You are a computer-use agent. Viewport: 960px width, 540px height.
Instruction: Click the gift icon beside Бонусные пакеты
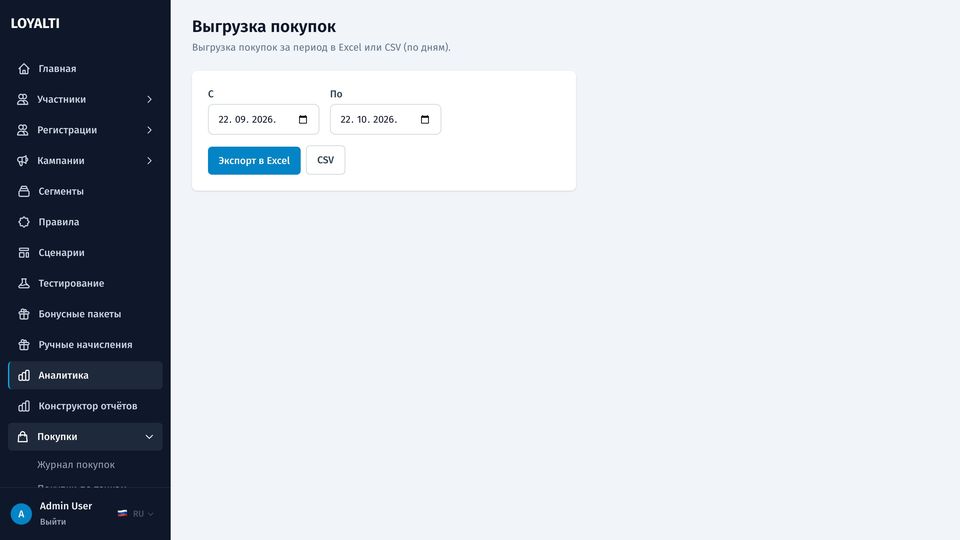coord(24,313)
